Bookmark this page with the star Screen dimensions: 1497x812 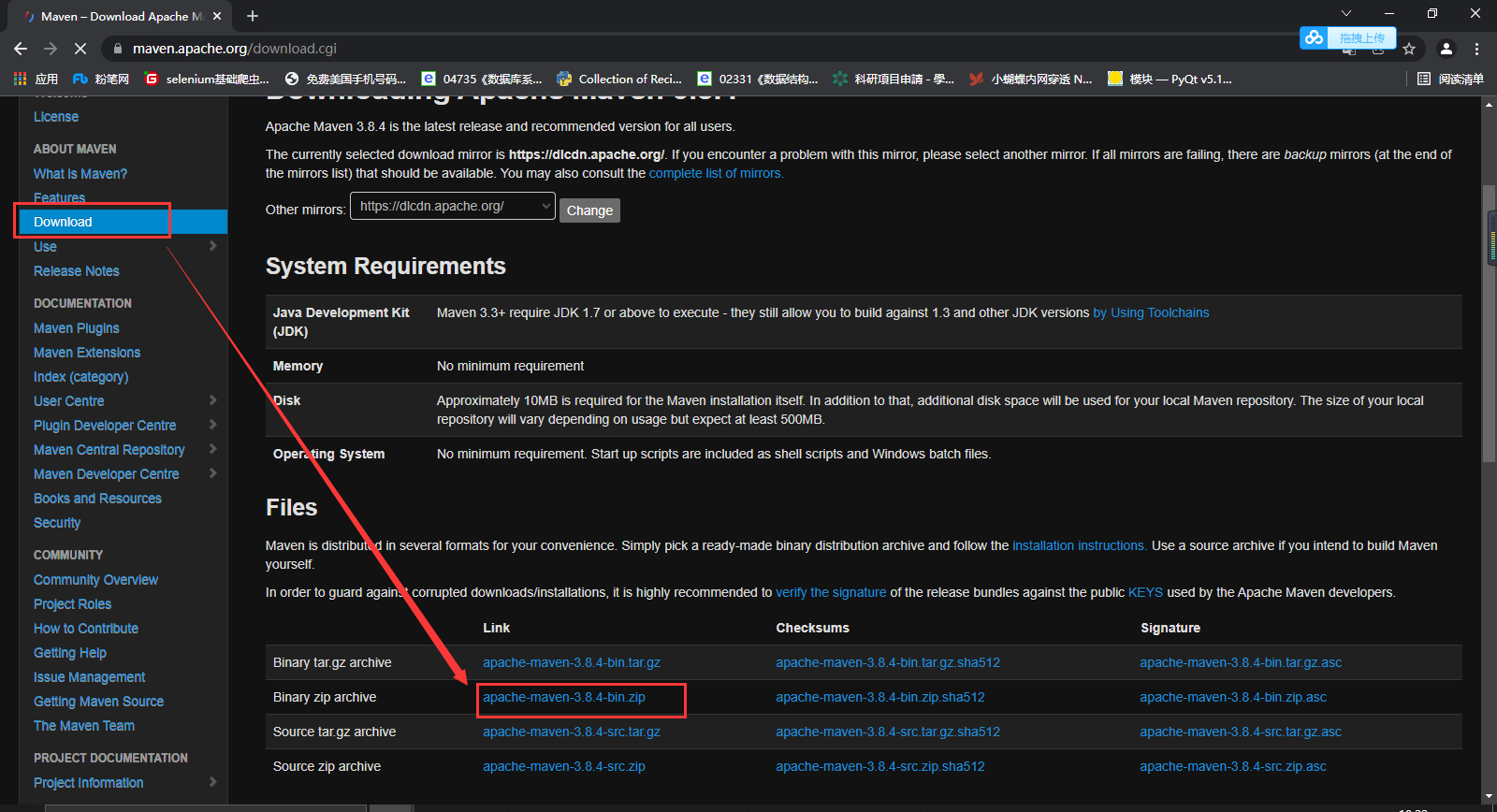[x=1409, y=49]
